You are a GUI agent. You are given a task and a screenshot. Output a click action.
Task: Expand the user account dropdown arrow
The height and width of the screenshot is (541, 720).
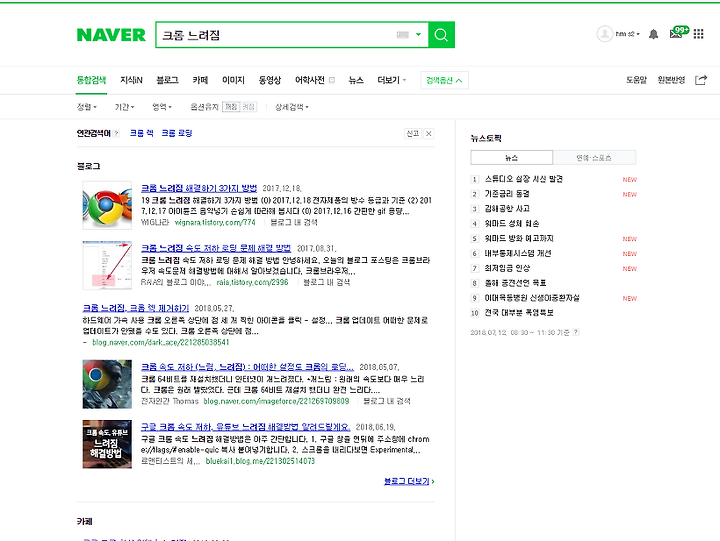638,34
